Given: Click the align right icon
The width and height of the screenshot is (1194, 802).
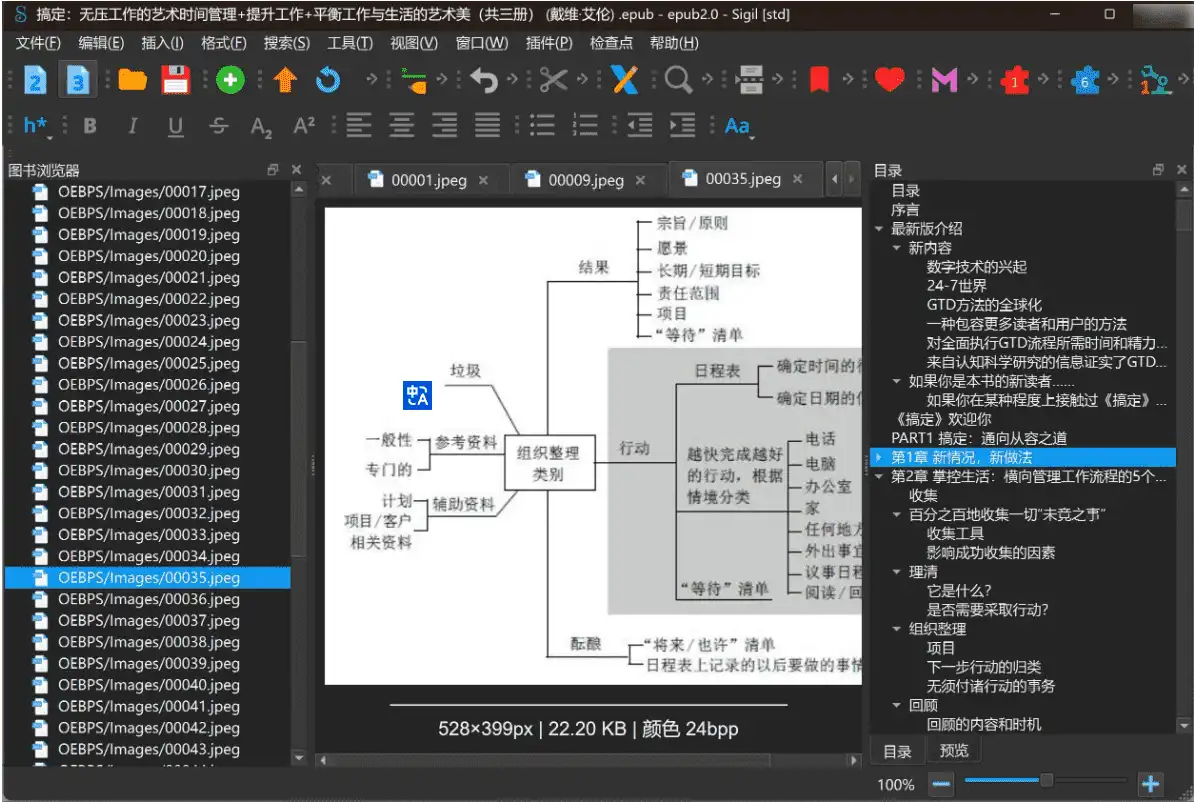Looking at the screenshot, I should pos(445,125).
